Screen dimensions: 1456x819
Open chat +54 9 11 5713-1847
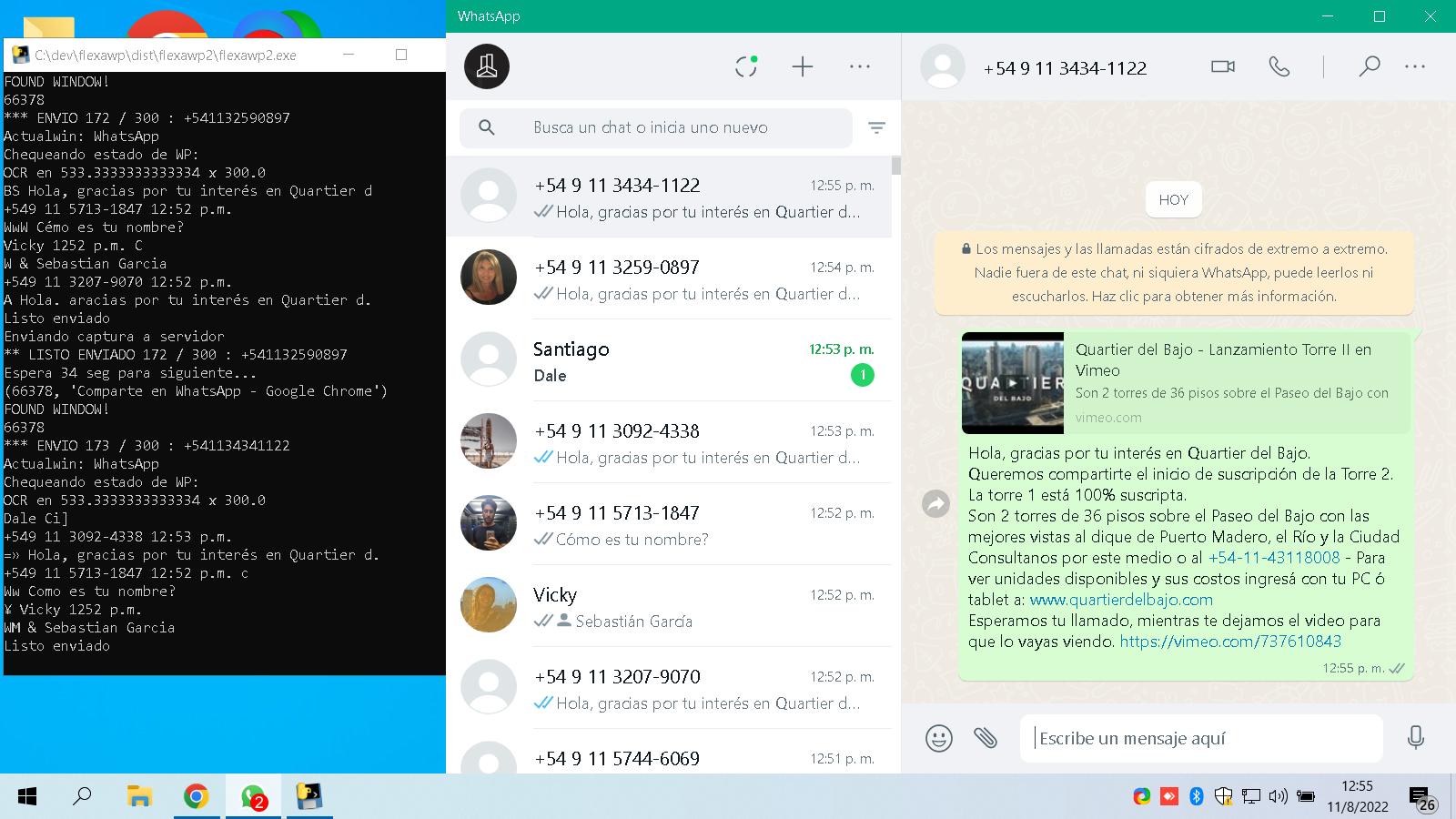[x=669, y=525]
